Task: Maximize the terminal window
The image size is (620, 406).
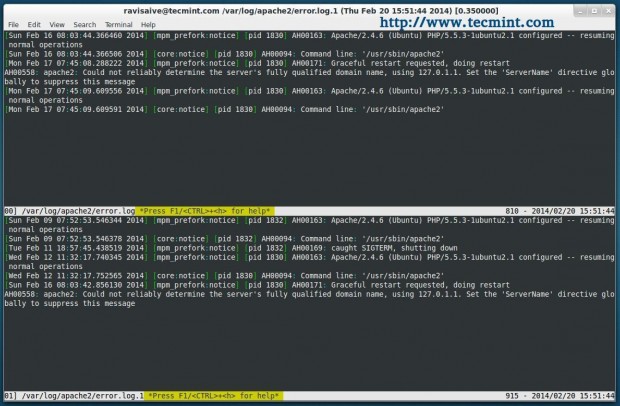Action: 594,11
